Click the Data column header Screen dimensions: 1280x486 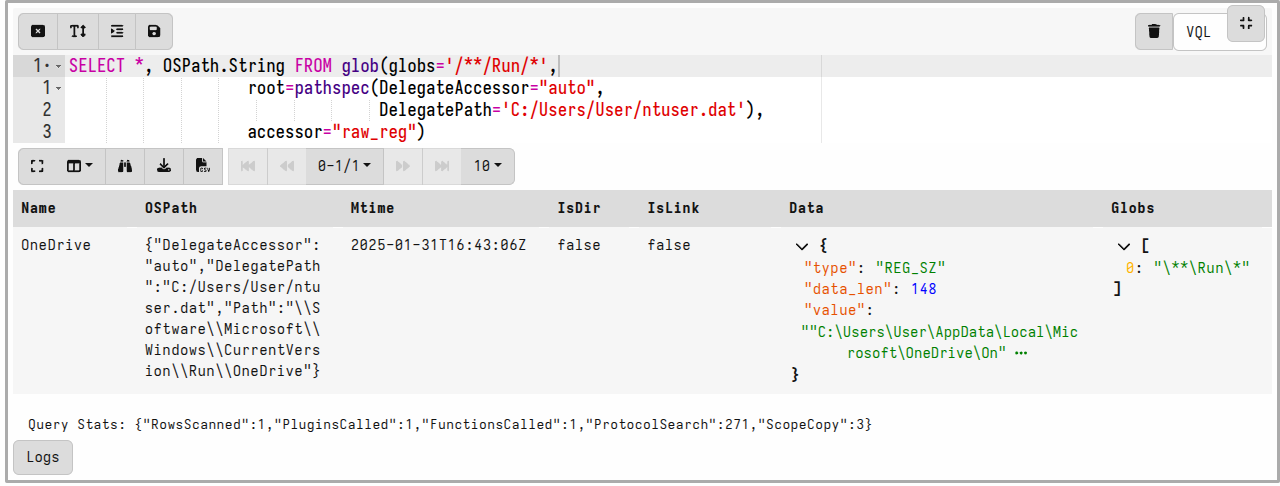806,208
